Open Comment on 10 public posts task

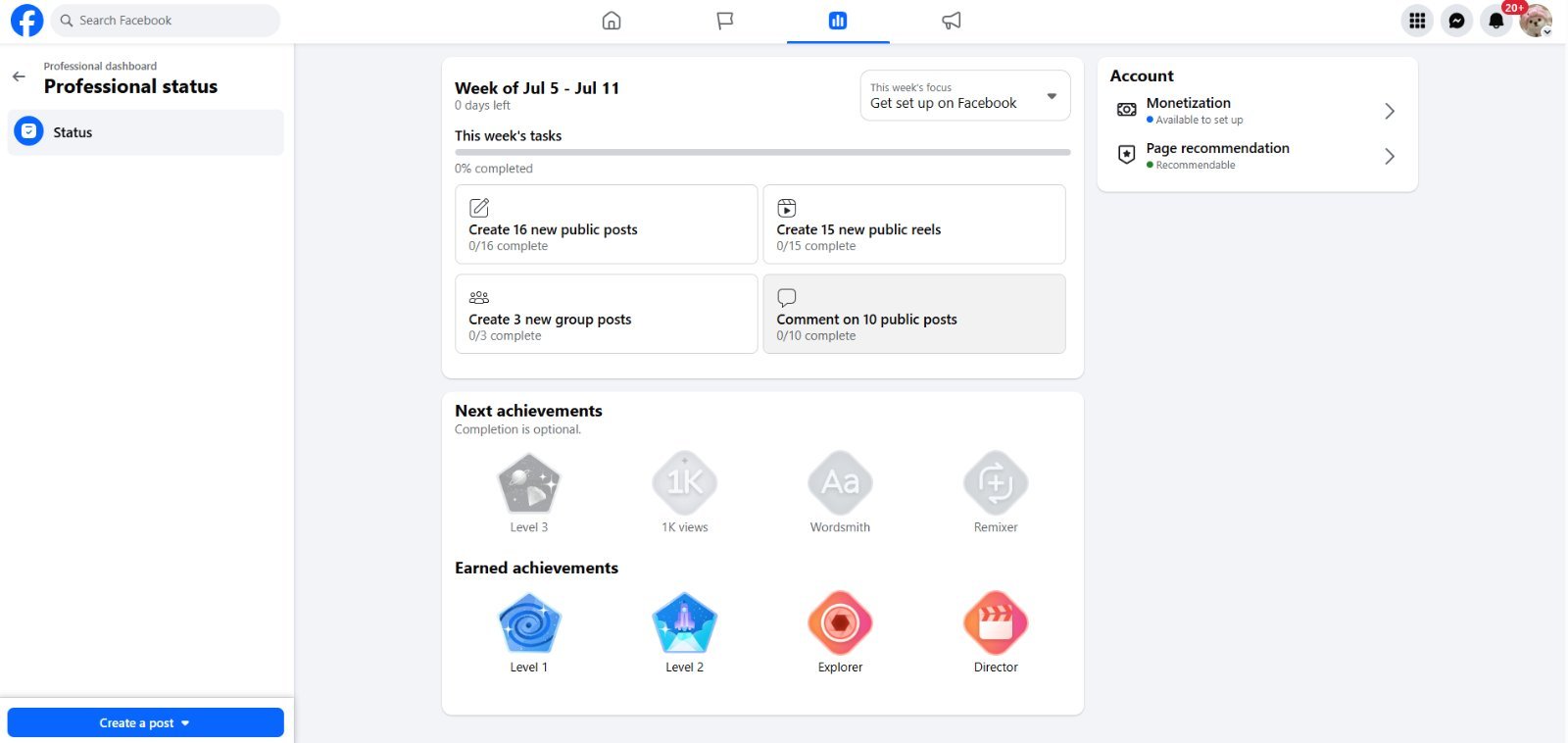click(914, 314)
